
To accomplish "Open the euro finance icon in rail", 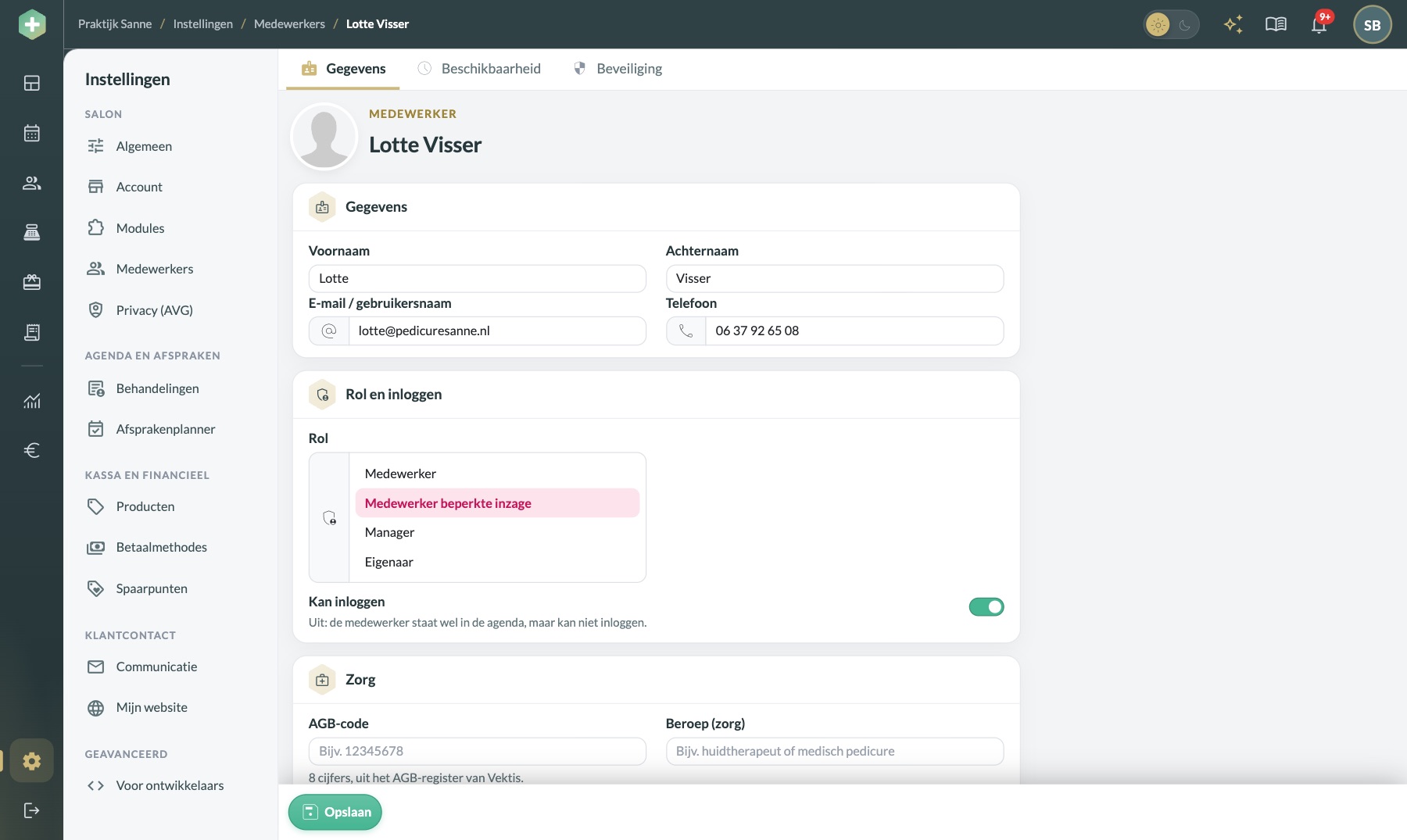I will pyautogui.click(x=31, y=450).
